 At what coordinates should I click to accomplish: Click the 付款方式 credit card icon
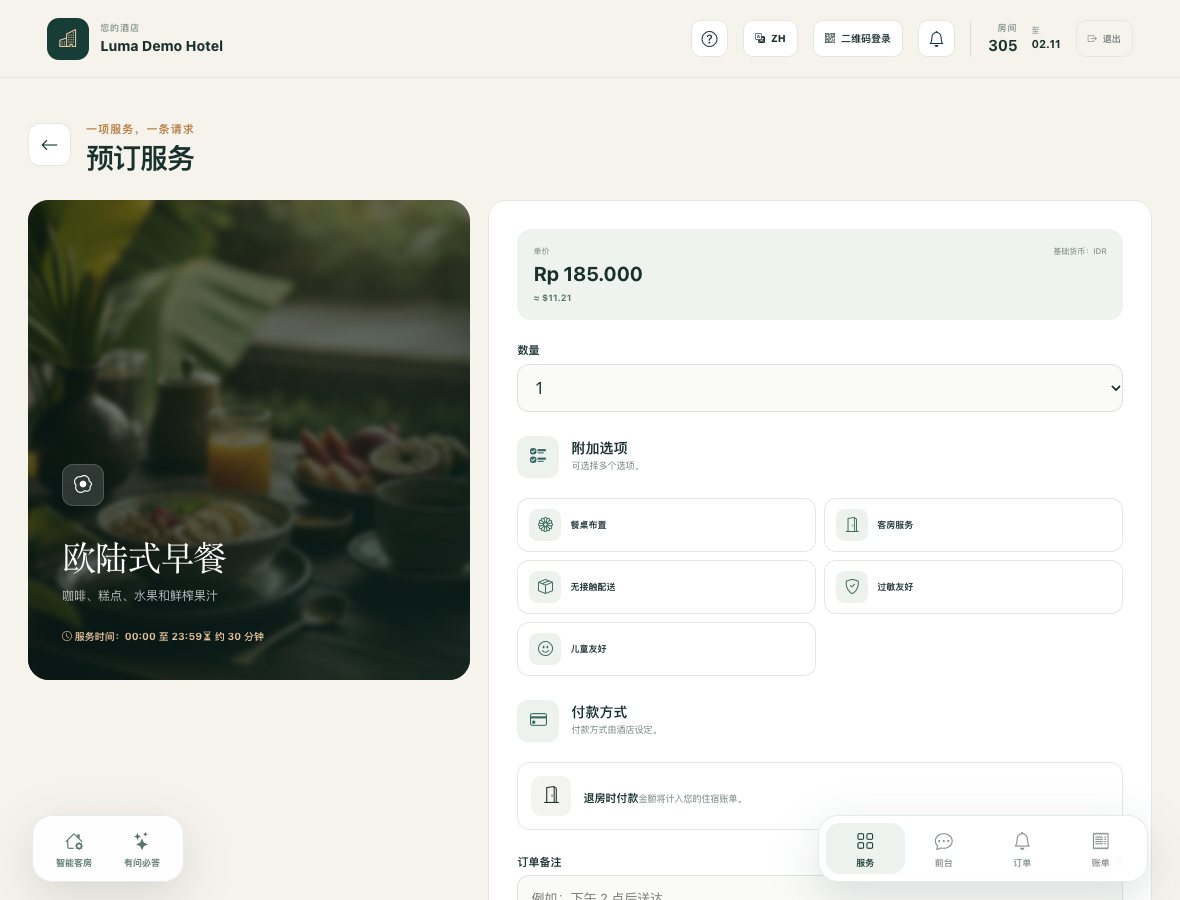[x=538, y=720]
